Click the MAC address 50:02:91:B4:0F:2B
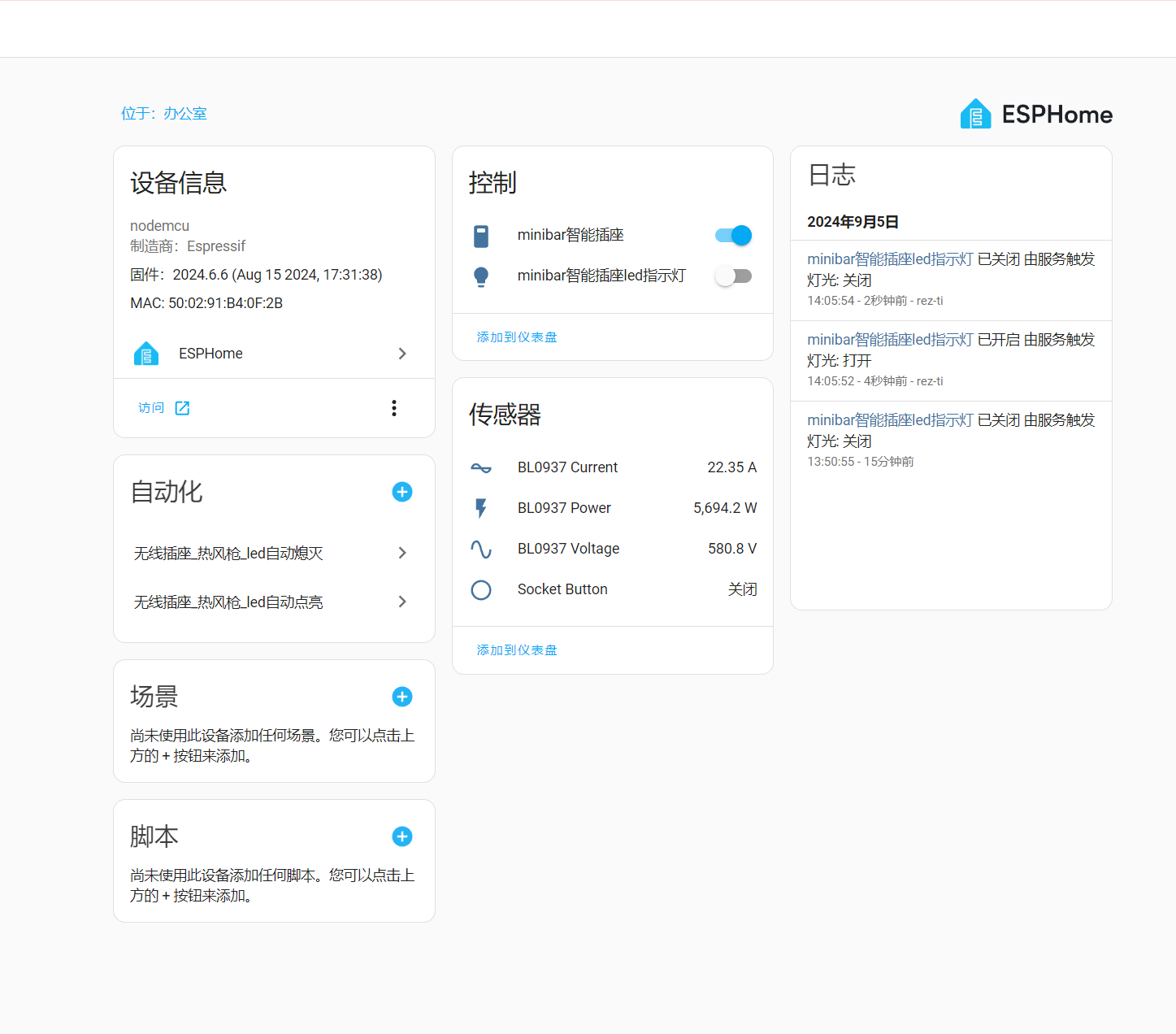This screenshot has width=1176, height=1034. click(x=206, y=303)
